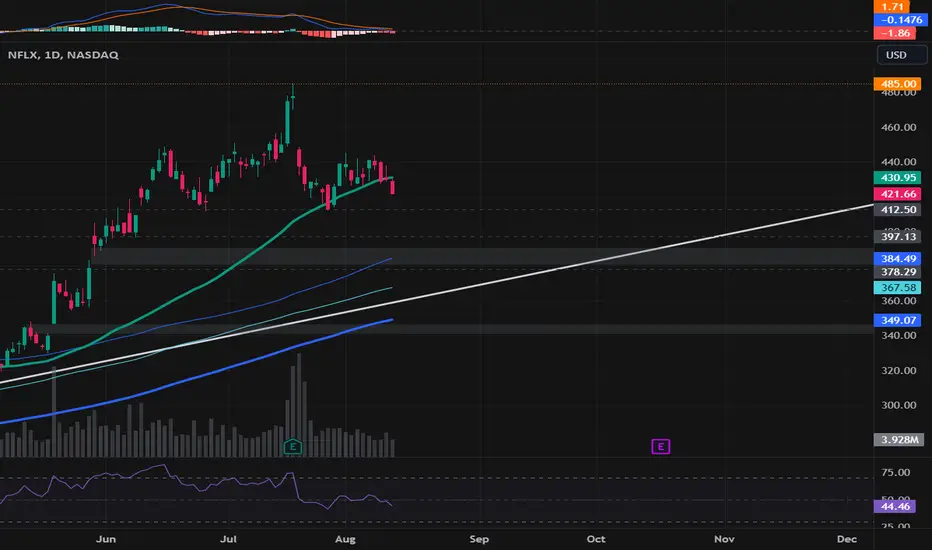Screen dimensions: 932x550
Task: Click the tall green candle at July peak
Action: [x=287, y=123]
